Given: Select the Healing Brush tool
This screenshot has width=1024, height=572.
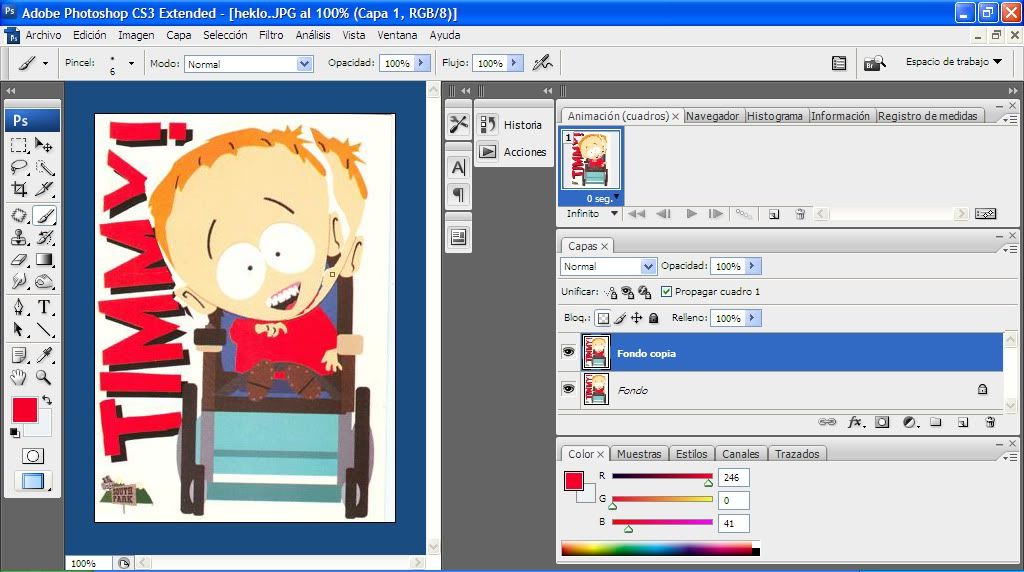Looking at the screenshot, I should (19, 215).
